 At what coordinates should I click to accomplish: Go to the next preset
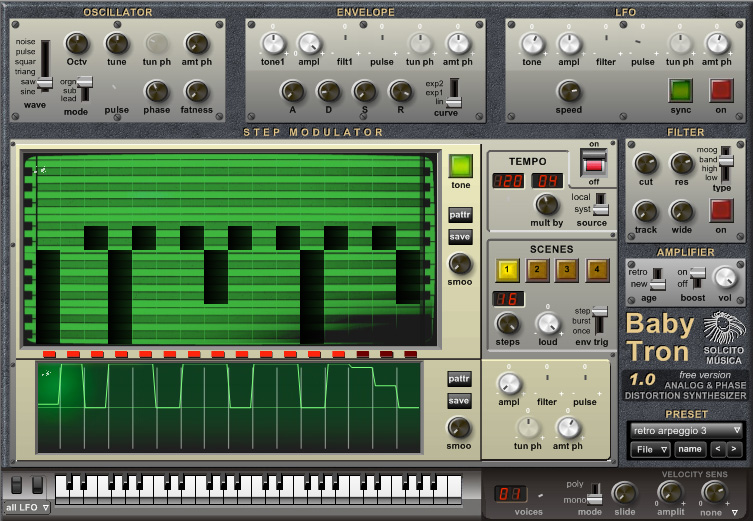(x=734, y=449)
